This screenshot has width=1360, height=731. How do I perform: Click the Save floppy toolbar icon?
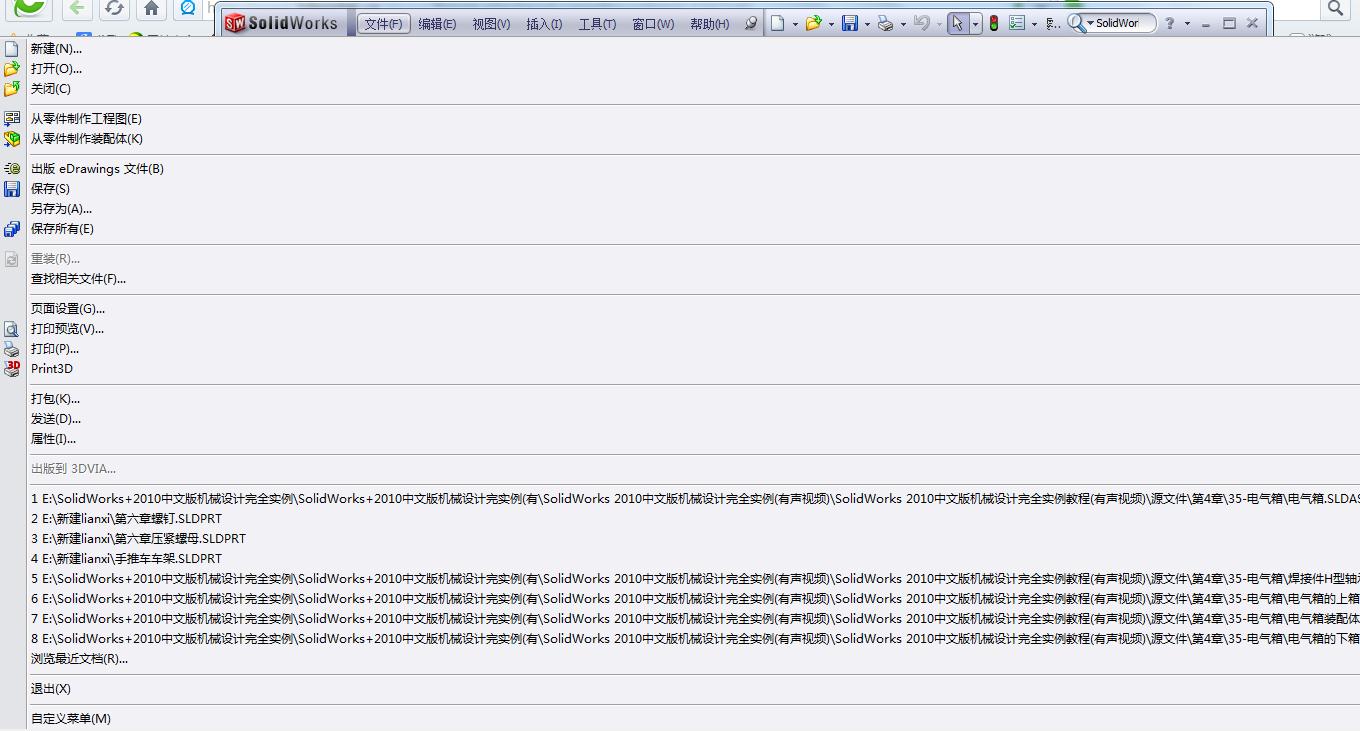[x=849, y=23]
